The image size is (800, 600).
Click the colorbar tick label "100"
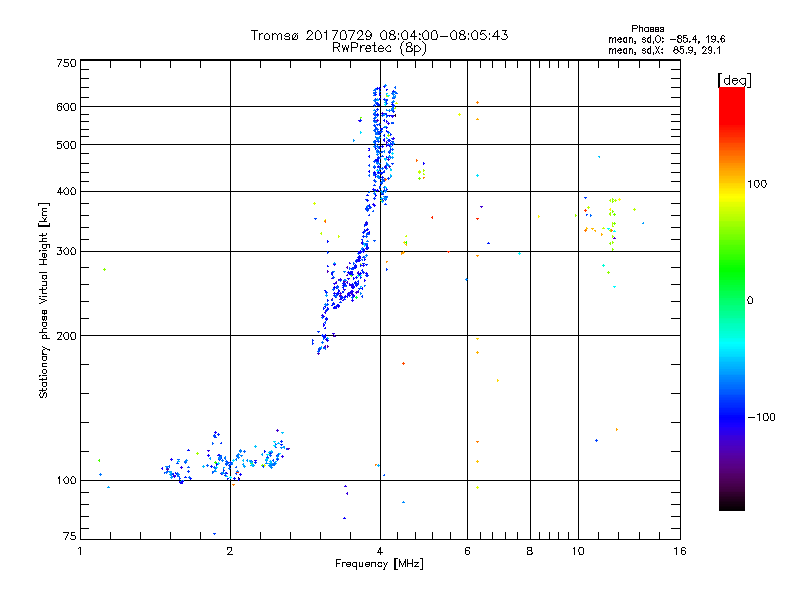[757, 184]
